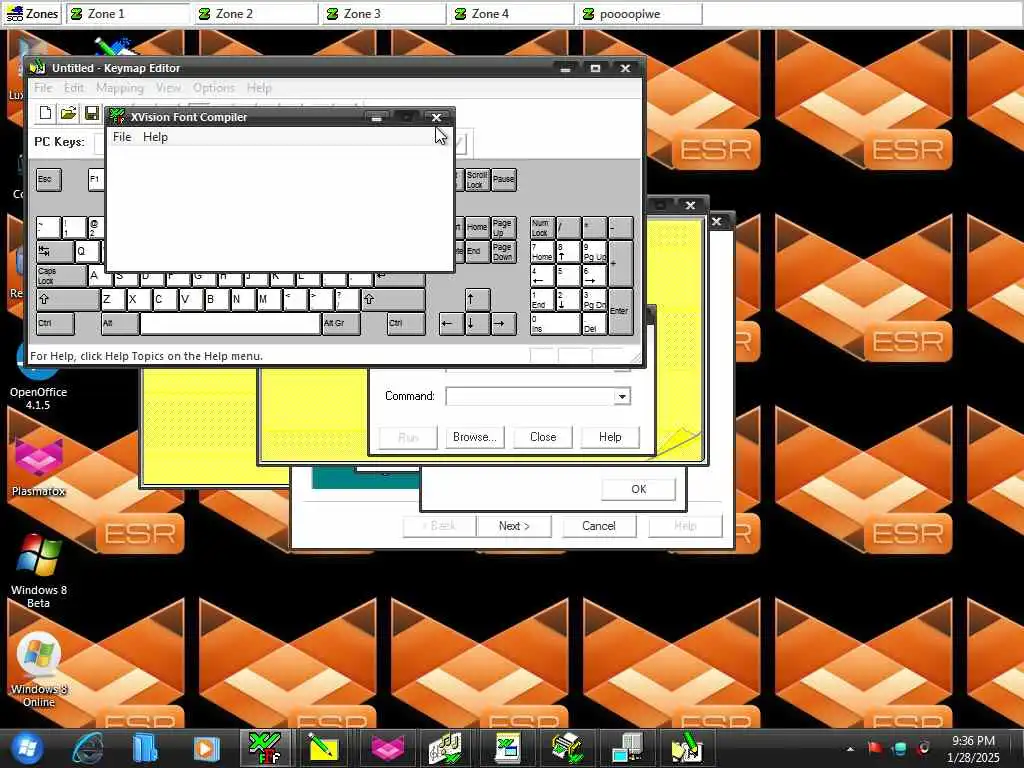Click the New file icon in Keymap Editor toolbar
Screen dimensions: 1024x768
click(45, 113)
